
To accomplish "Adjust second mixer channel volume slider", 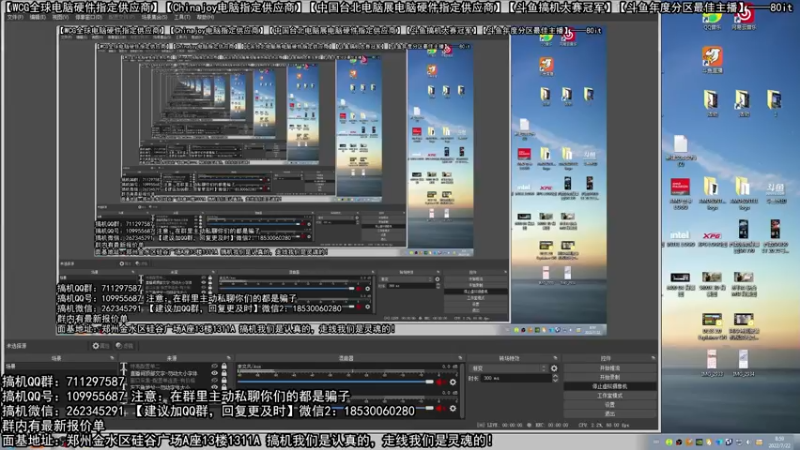I will [x=335, y=409].
